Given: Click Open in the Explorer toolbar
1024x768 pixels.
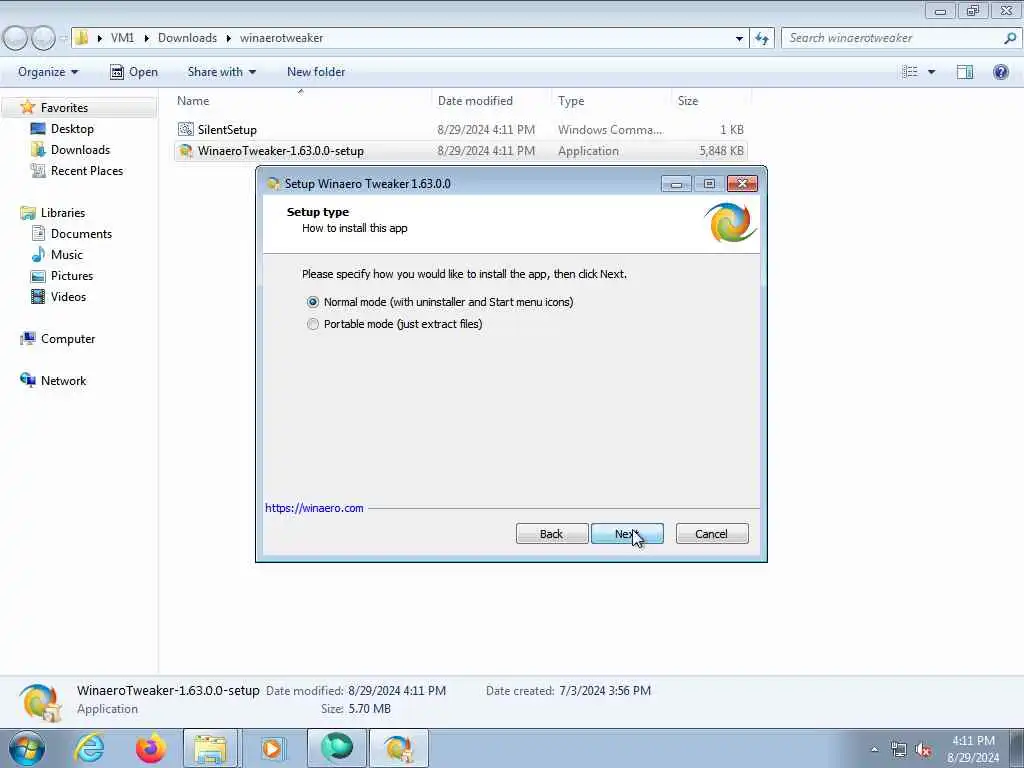Looking at the screenshot, I should 134,72.
